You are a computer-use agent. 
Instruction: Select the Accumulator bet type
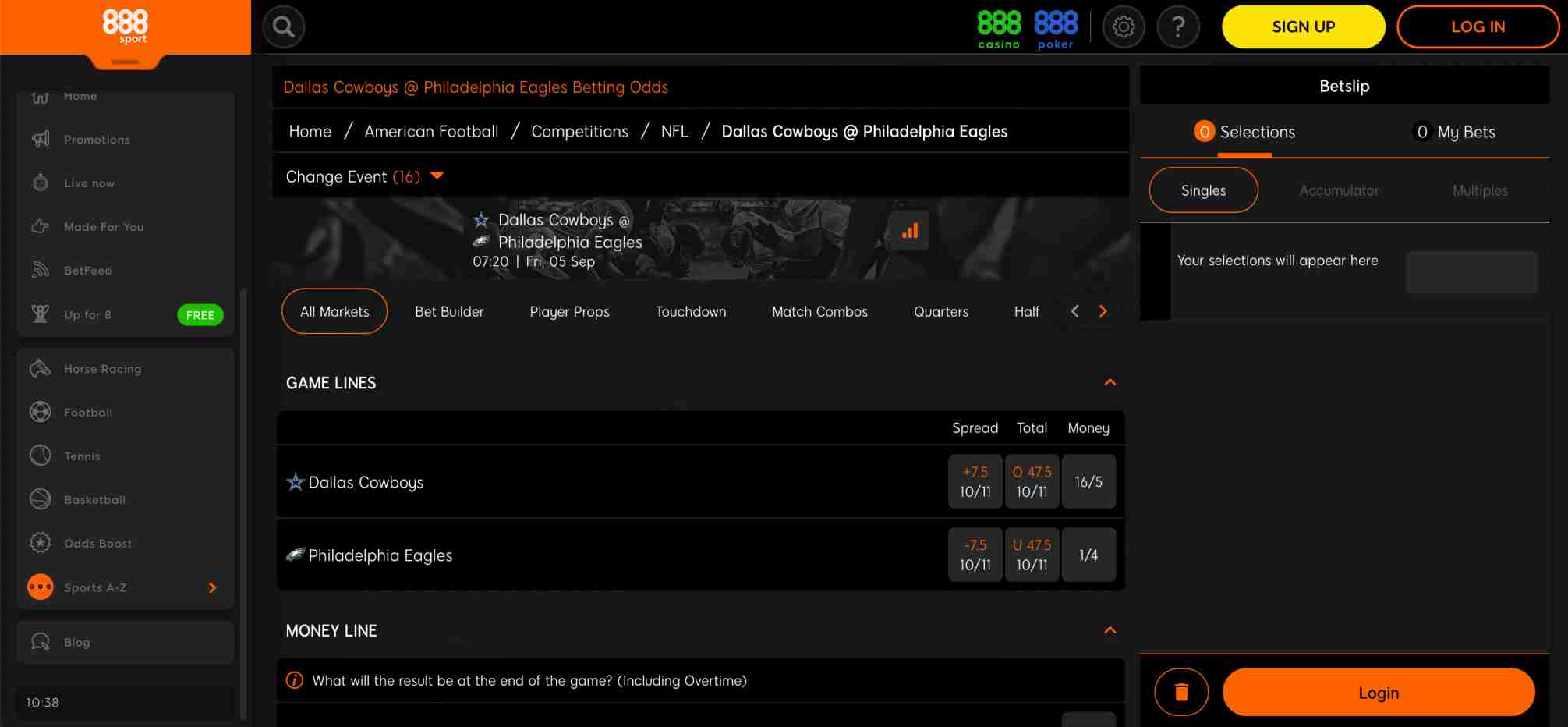[1339, 190]
